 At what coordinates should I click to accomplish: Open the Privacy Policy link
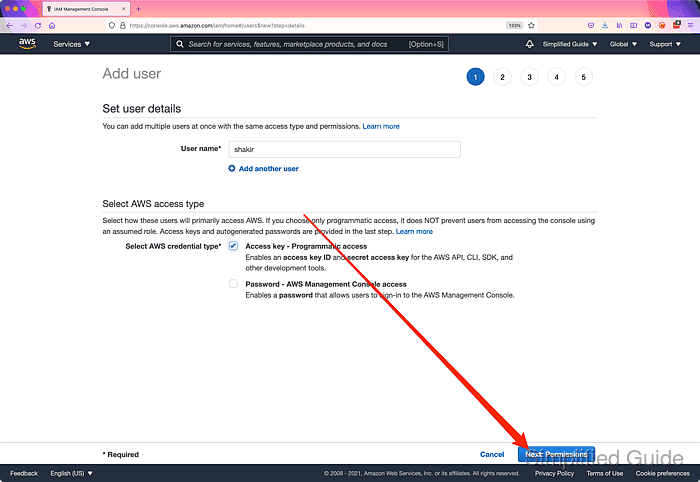pyautogui.click(x=554, y=474)
